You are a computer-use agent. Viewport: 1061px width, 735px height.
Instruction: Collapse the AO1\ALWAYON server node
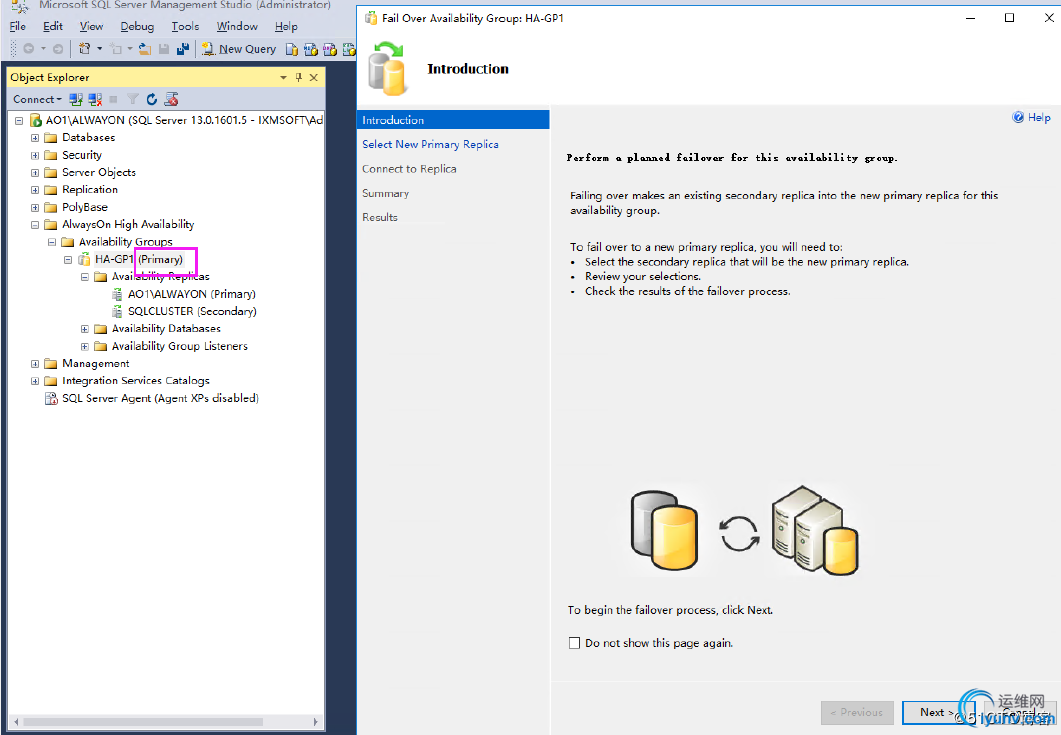click(19, 121)
